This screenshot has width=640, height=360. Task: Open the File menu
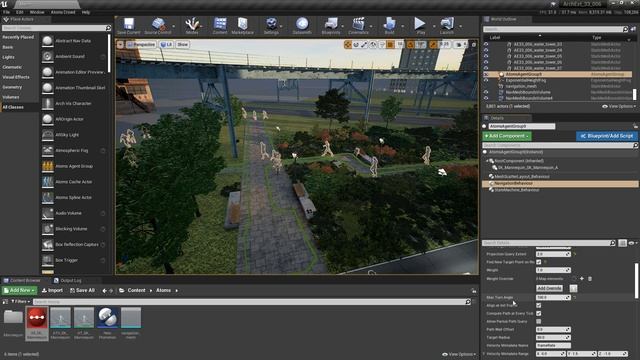(7, 12)
